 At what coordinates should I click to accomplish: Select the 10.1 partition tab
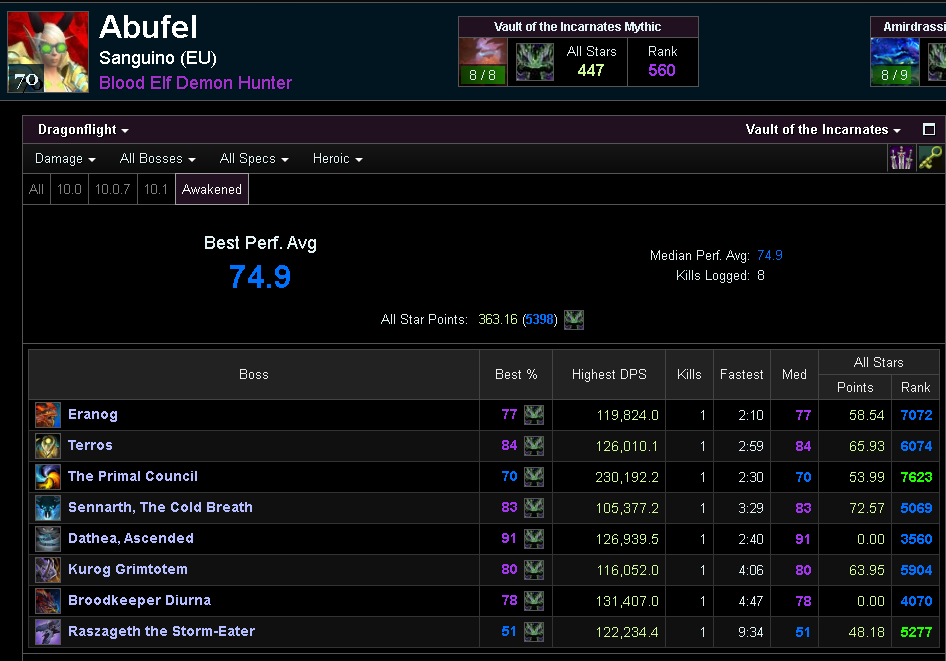[x=156, y=189]
